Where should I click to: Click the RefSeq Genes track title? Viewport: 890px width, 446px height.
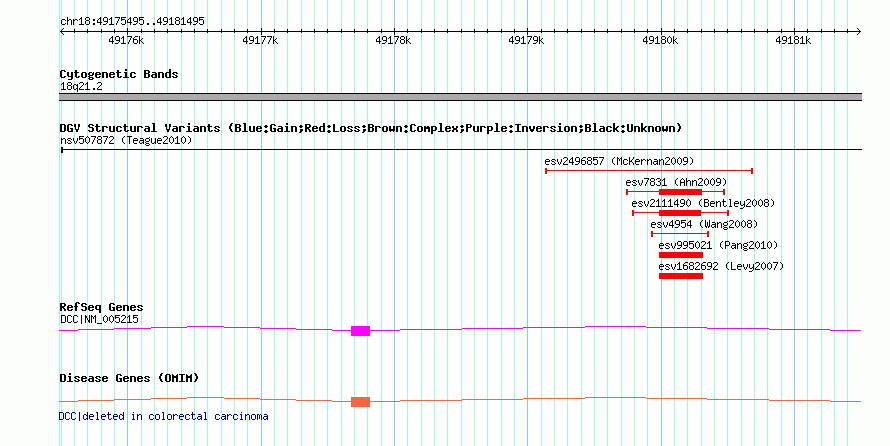tap(101, 308)
